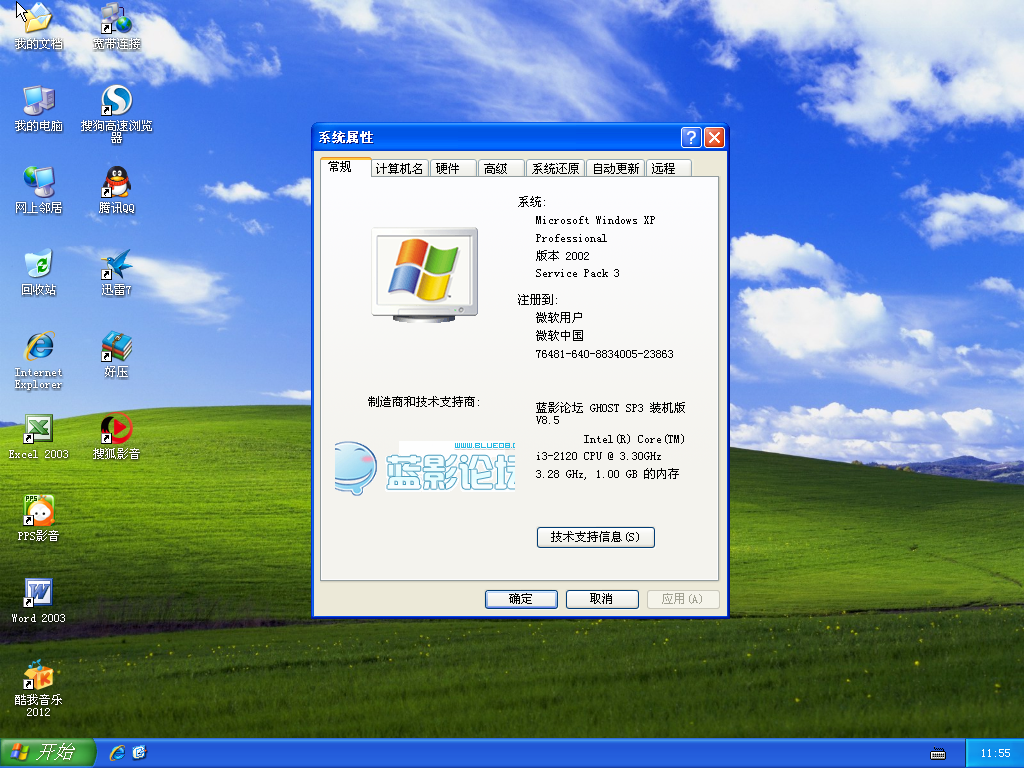Select the 腾讯QQ penguin icon
This screenshot has height=768, width=1024.
click(x=116, y=191)
